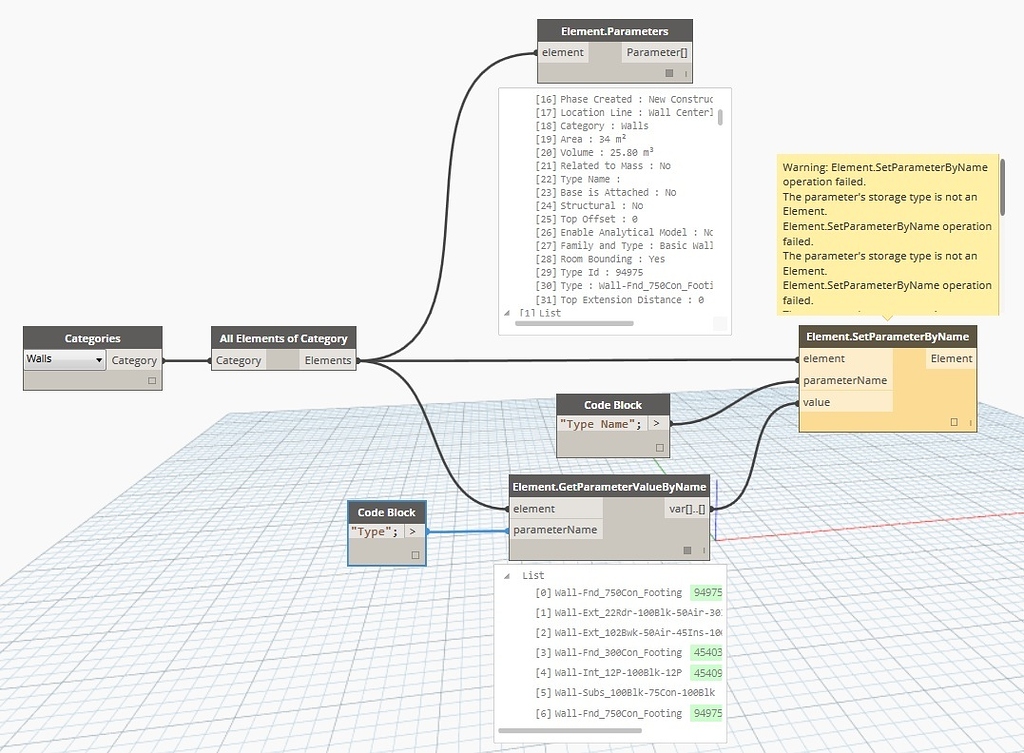The width and height of the screenshot is (1024, 753).
Task: Collapse the '[1] List' entry in Element.Parameters preview
Action: point(506,313)
